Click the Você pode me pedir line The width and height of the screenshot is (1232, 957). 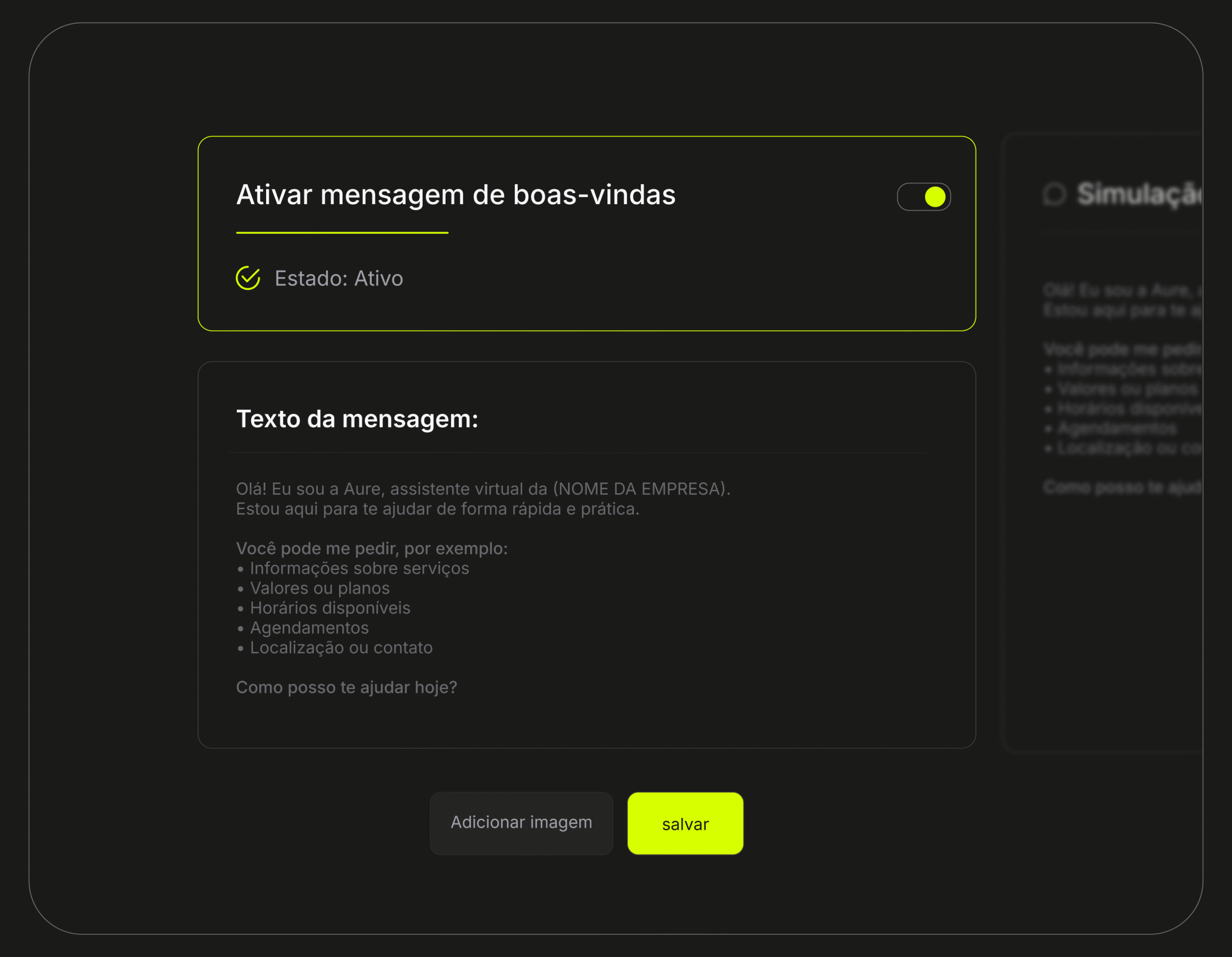click(x=371, y=548)
